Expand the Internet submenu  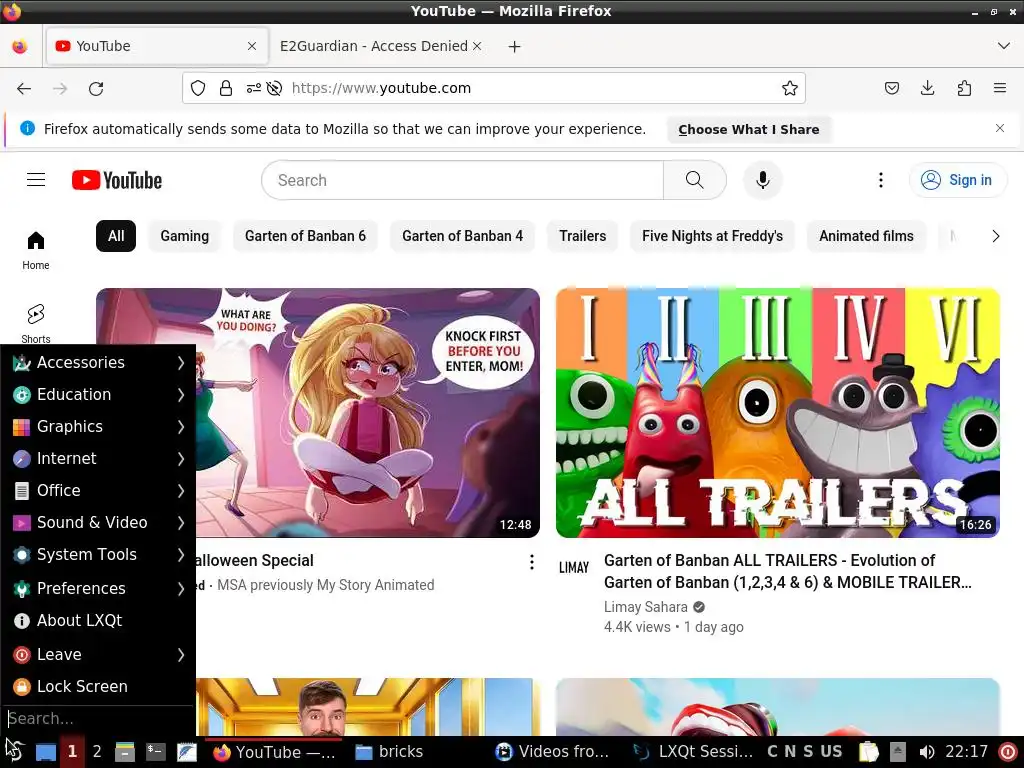tap(98, 458)
